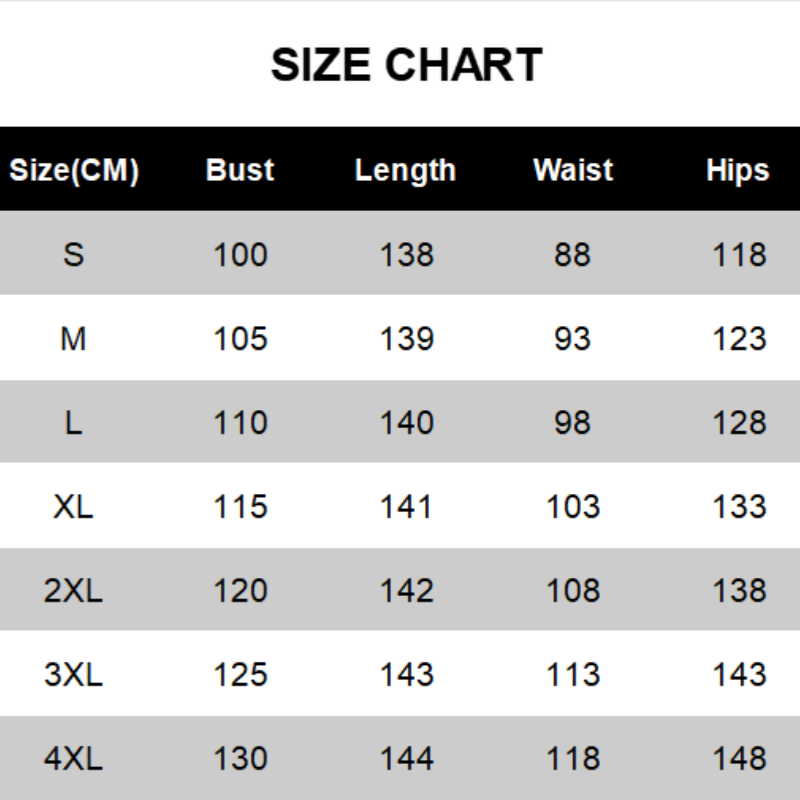Select the Bust column header
The height and width of the screenshot is (800, 800).
point(240,170)
